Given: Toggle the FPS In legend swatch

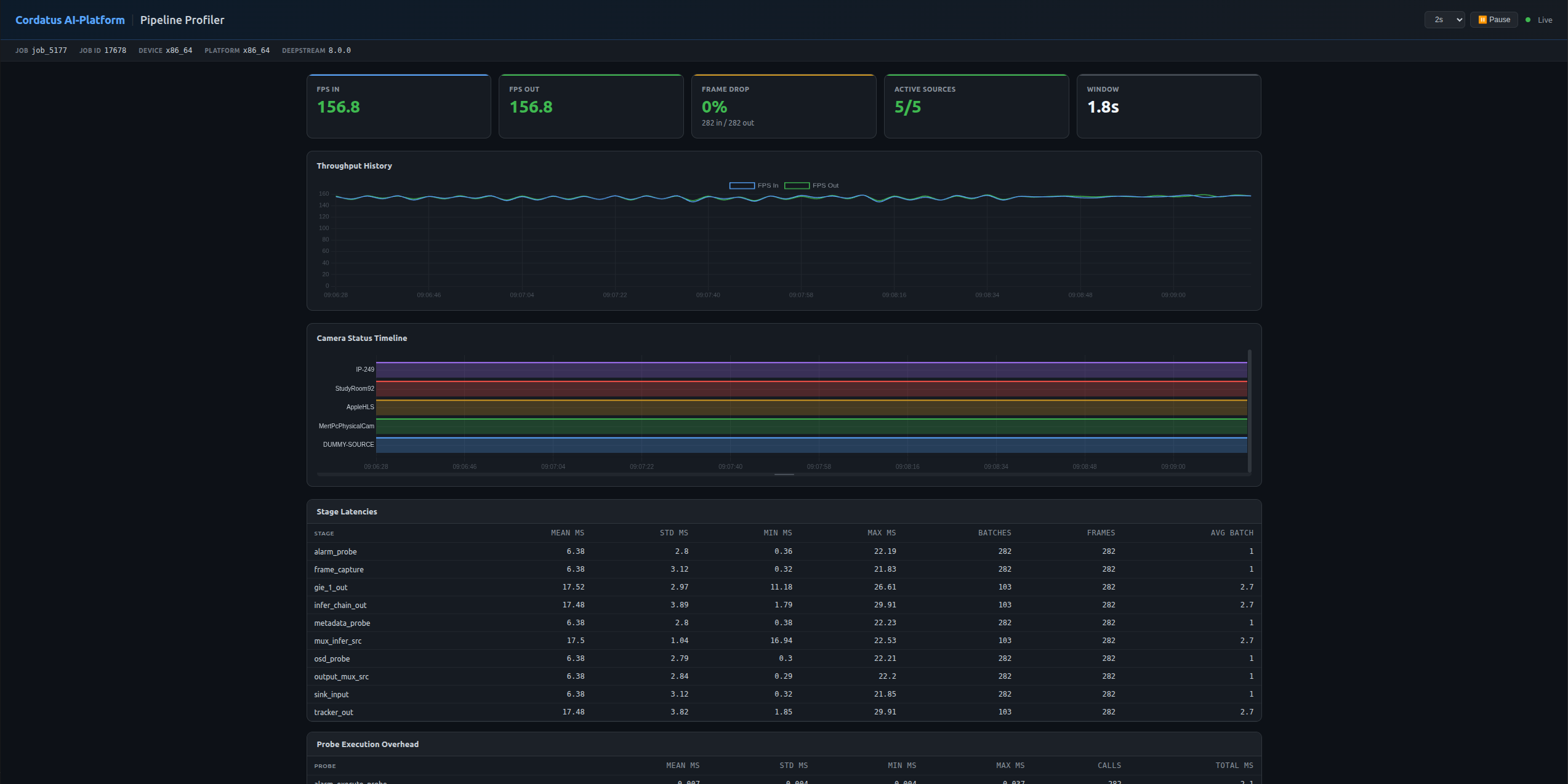Looking at the screenshot, I should [x=742, y=185].
